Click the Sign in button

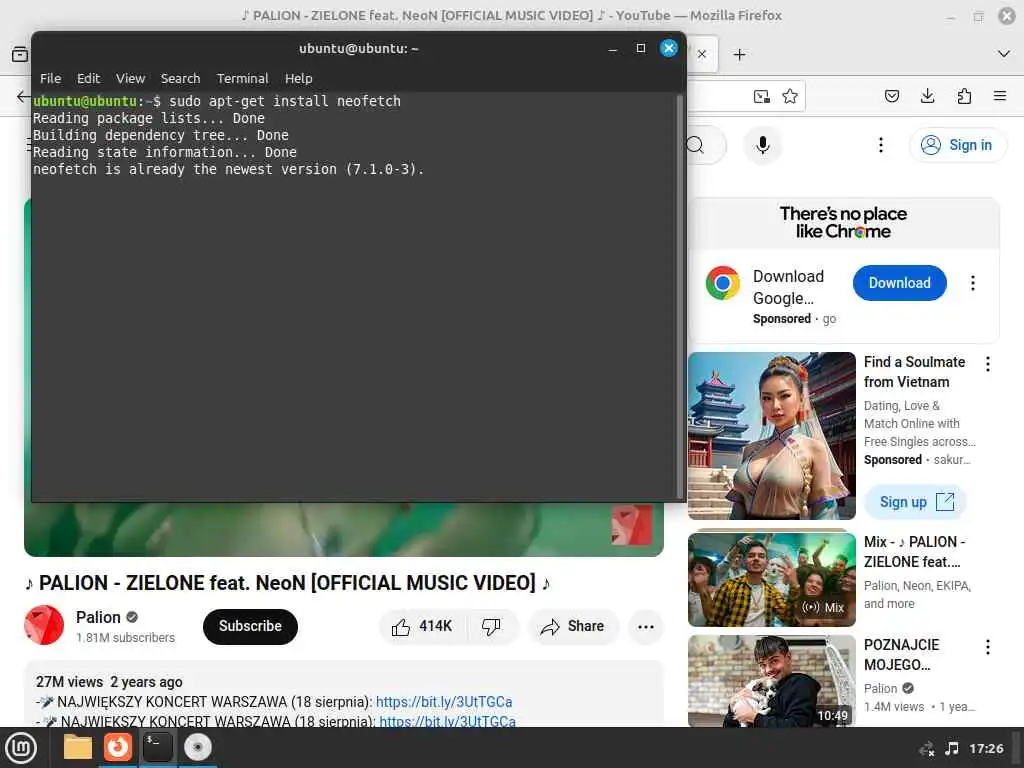coord(957,145)
